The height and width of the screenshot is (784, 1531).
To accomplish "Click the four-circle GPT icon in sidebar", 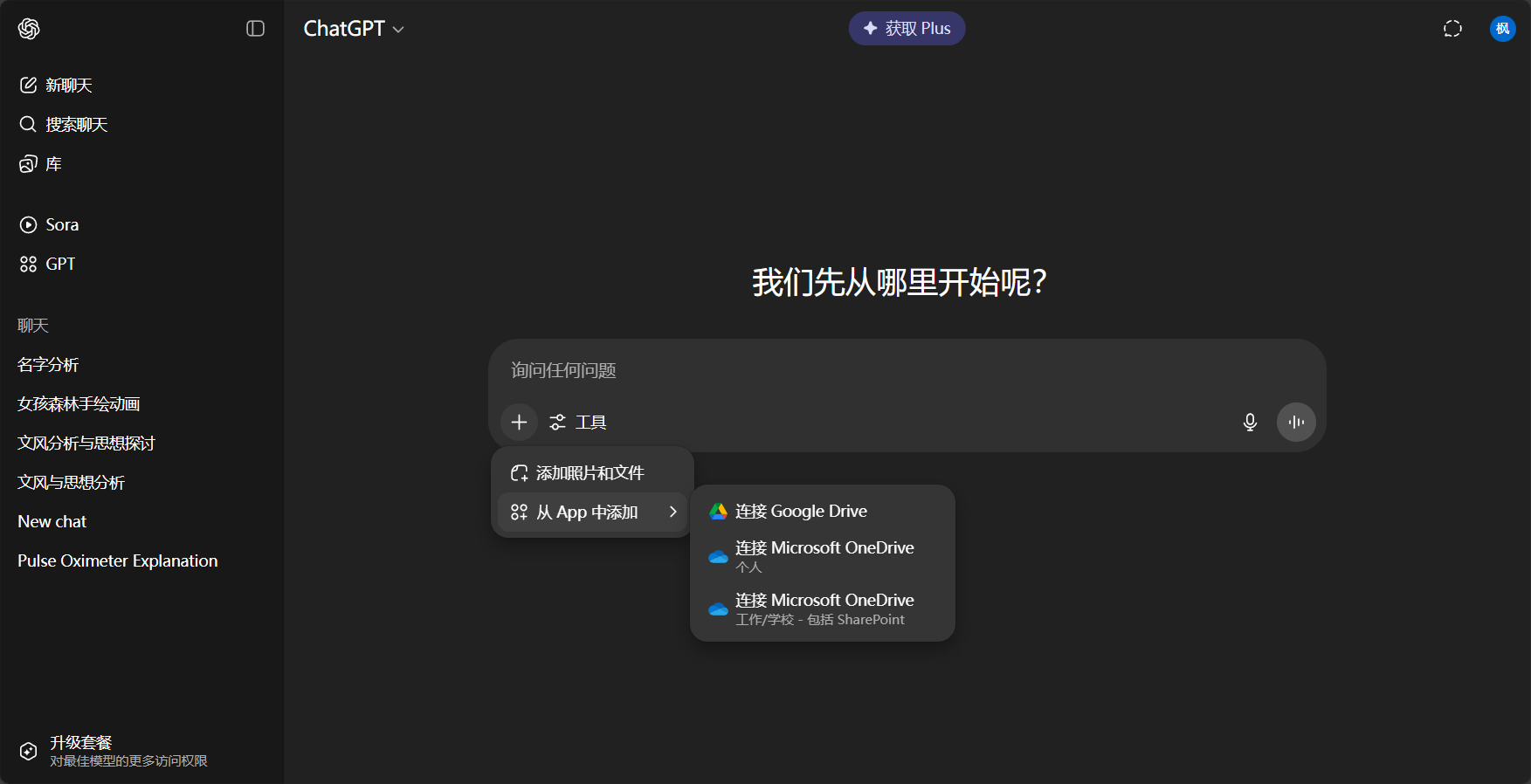I will (x=28, y=264).
